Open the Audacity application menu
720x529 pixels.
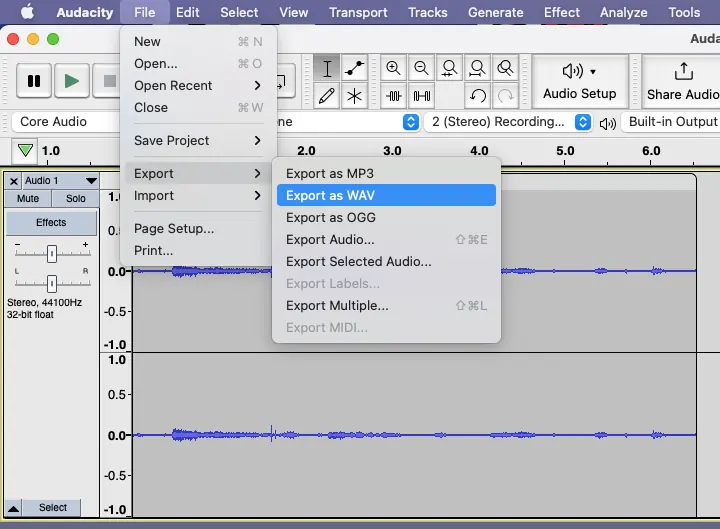point(84,12)
